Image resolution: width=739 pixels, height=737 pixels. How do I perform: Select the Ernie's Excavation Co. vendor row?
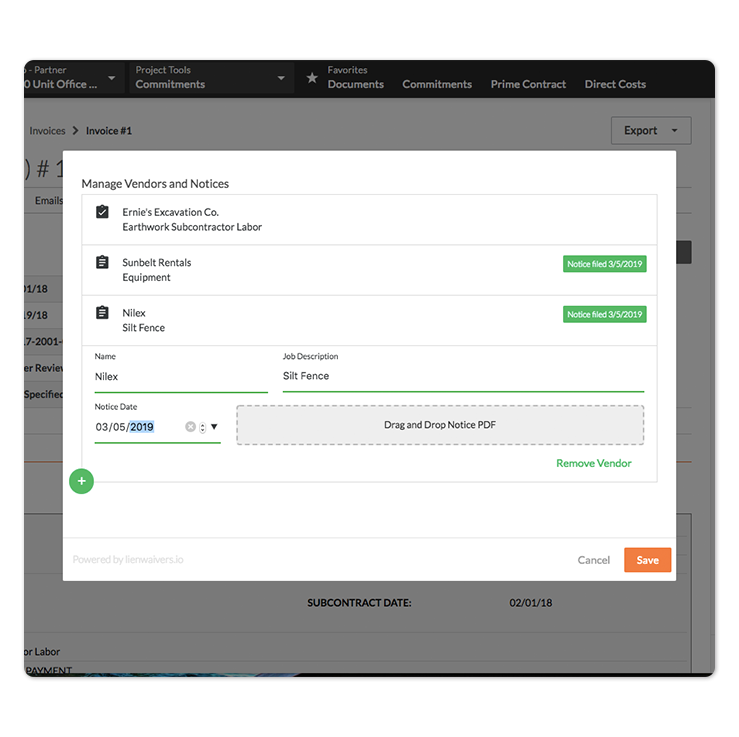coord(370,220)
